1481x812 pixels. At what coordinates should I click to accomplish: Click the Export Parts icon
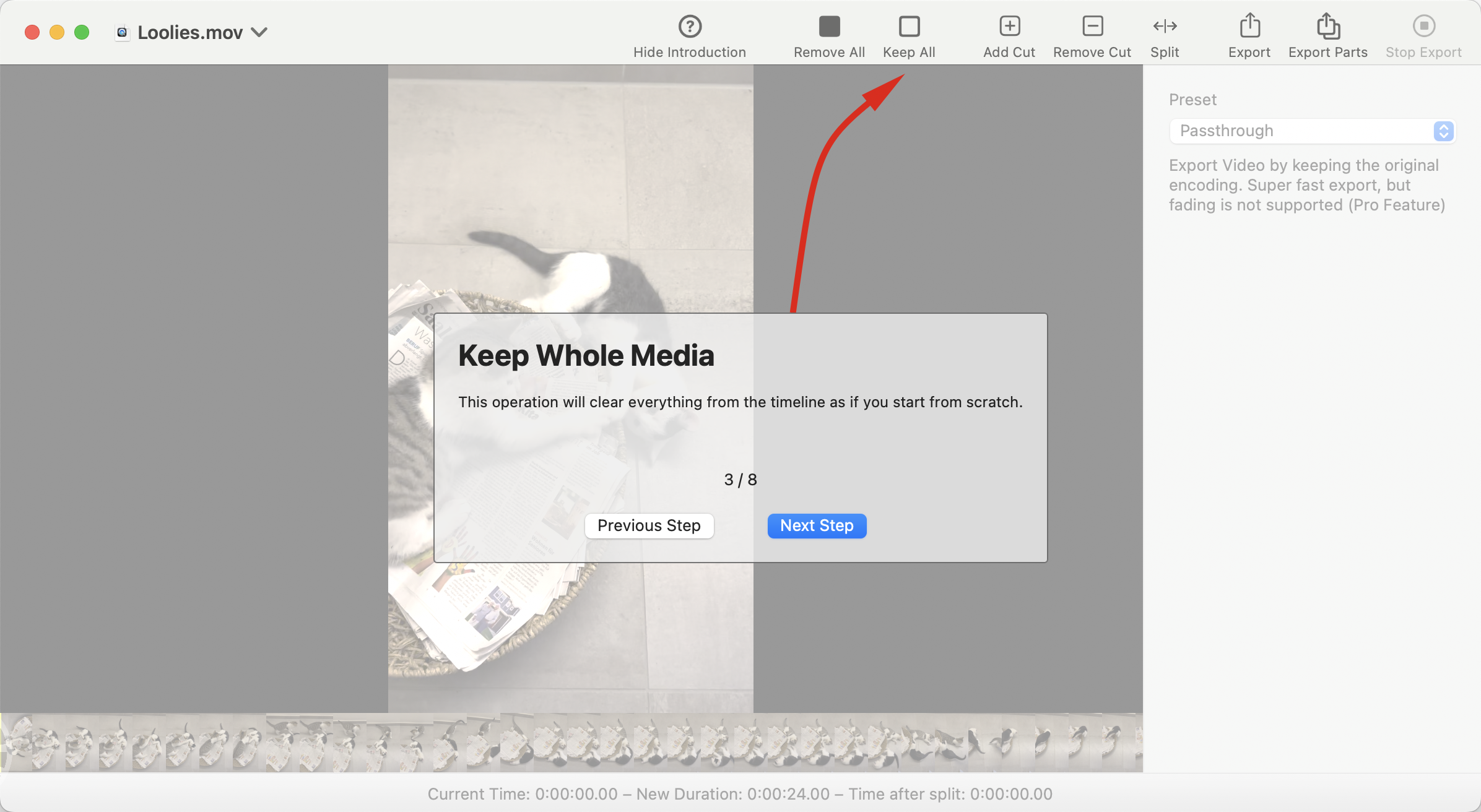coord(1327,27)
